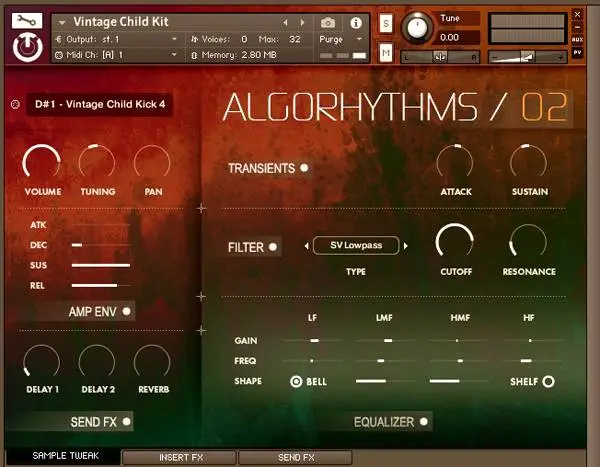The width and height of the screenshot is (600, 467).
Task: Click the TUNING knob
Action: coord(97,163)
